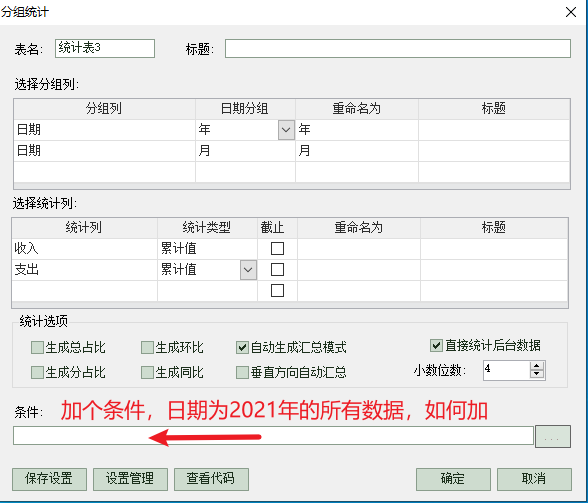This screenshot has width=588, height=503.
Task: Click the 标题 text field at top
Action: tap(398, 48)
